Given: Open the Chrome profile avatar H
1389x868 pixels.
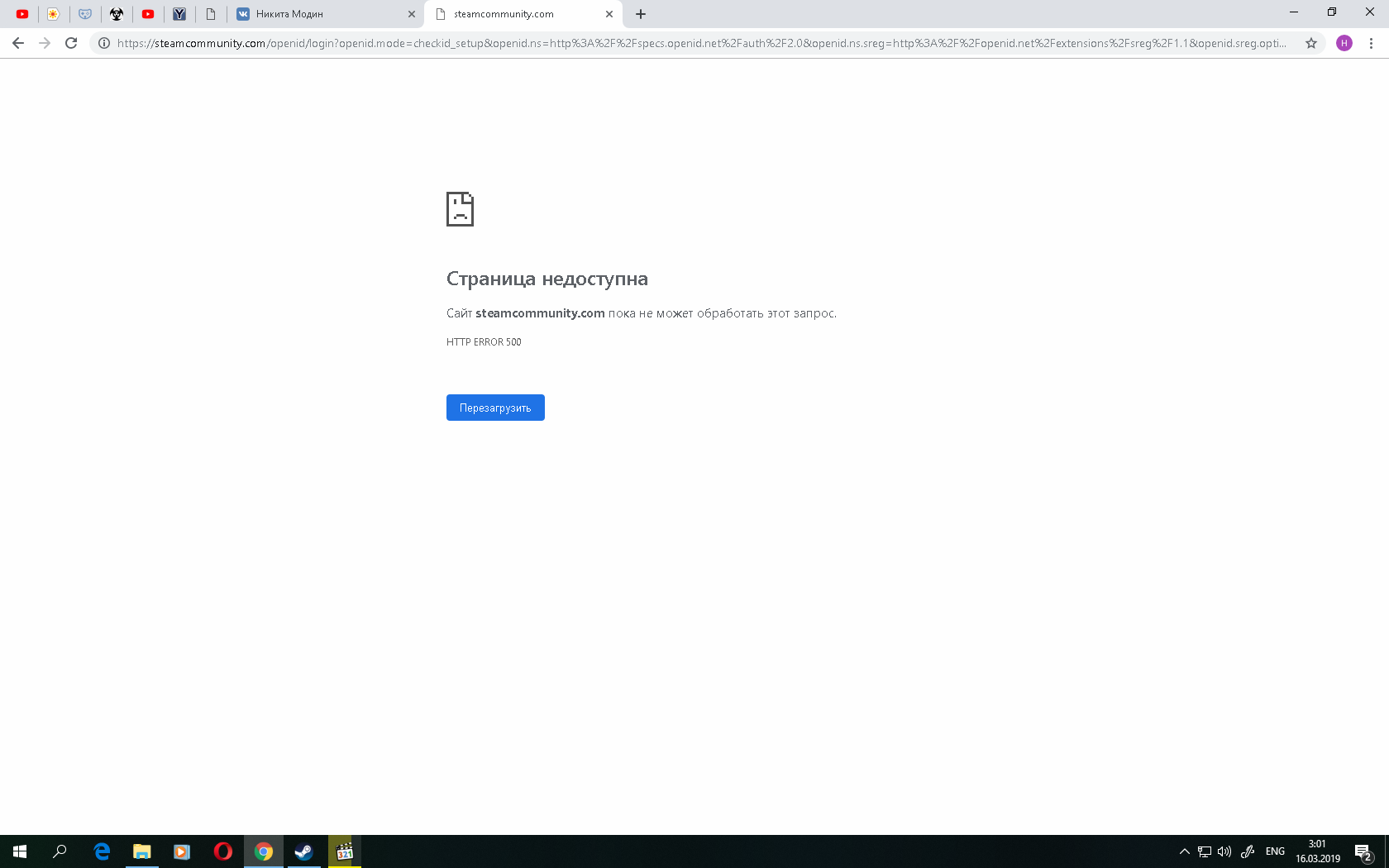Looking at the screenshot, I should (x=1344, y=43).
